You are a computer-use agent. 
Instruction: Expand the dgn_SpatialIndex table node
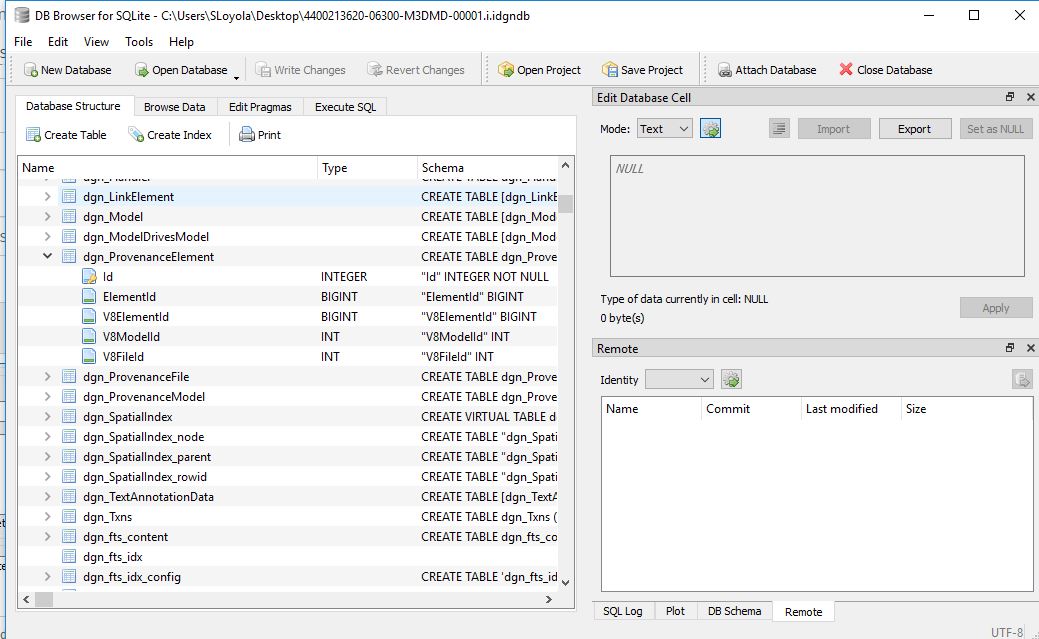coord(47,416)
